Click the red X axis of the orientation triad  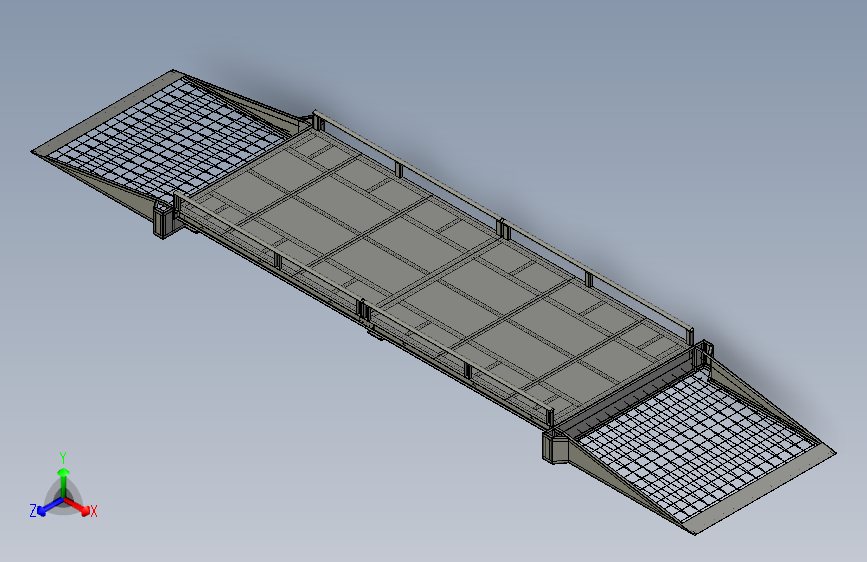click(x=79, y=506)
